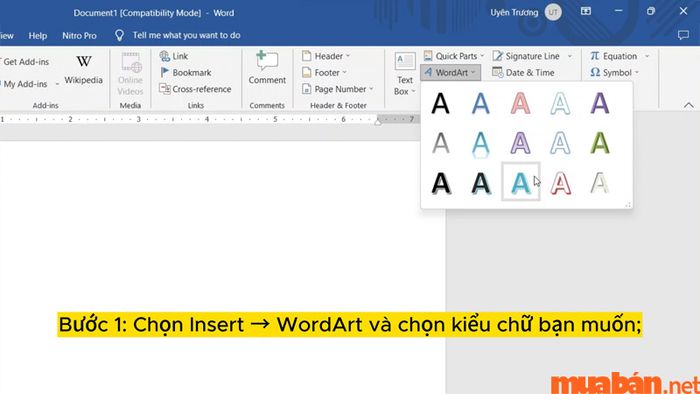
Task: Choose black fill WordArt style
Action: [x=441, y=104]
